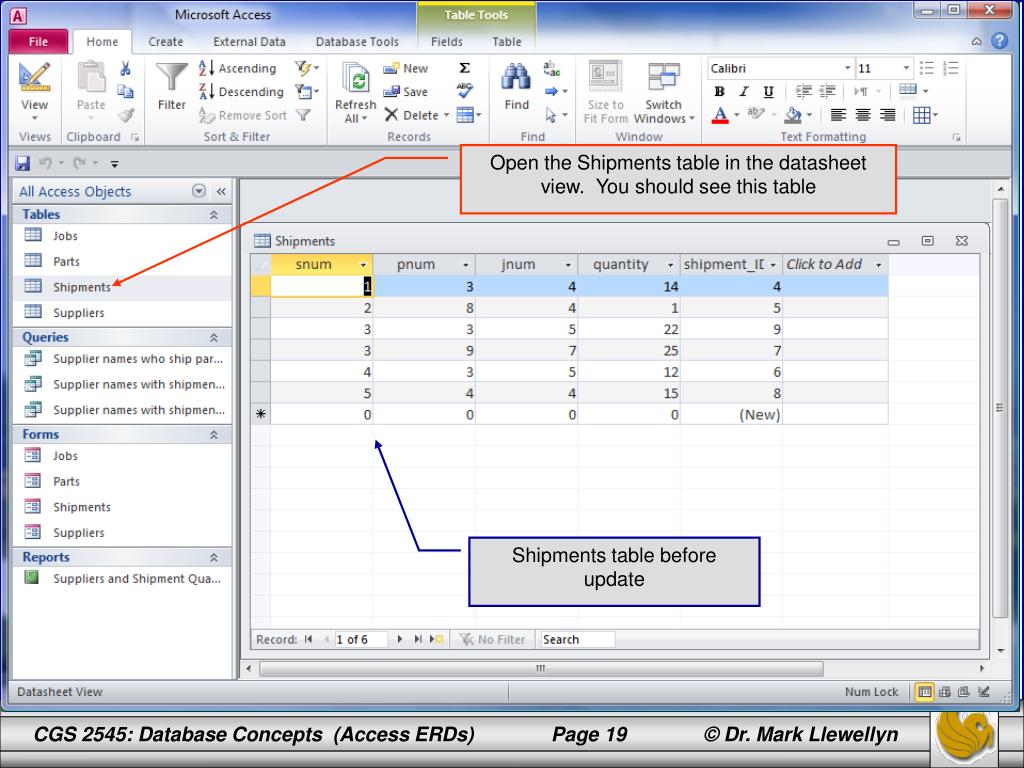Click the Refresh All icon

356,80
